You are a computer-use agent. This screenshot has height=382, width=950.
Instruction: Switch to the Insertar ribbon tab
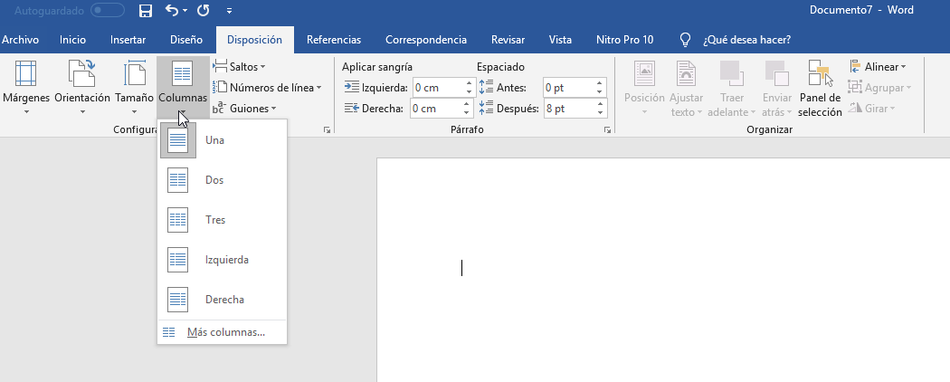coord(128,40)
